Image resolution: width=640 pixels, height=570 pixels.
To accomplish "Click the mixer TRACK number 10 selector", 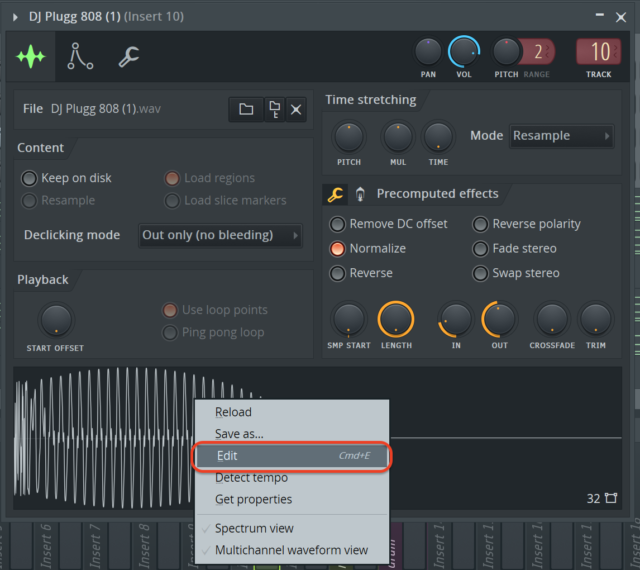I will pos(599,52).
